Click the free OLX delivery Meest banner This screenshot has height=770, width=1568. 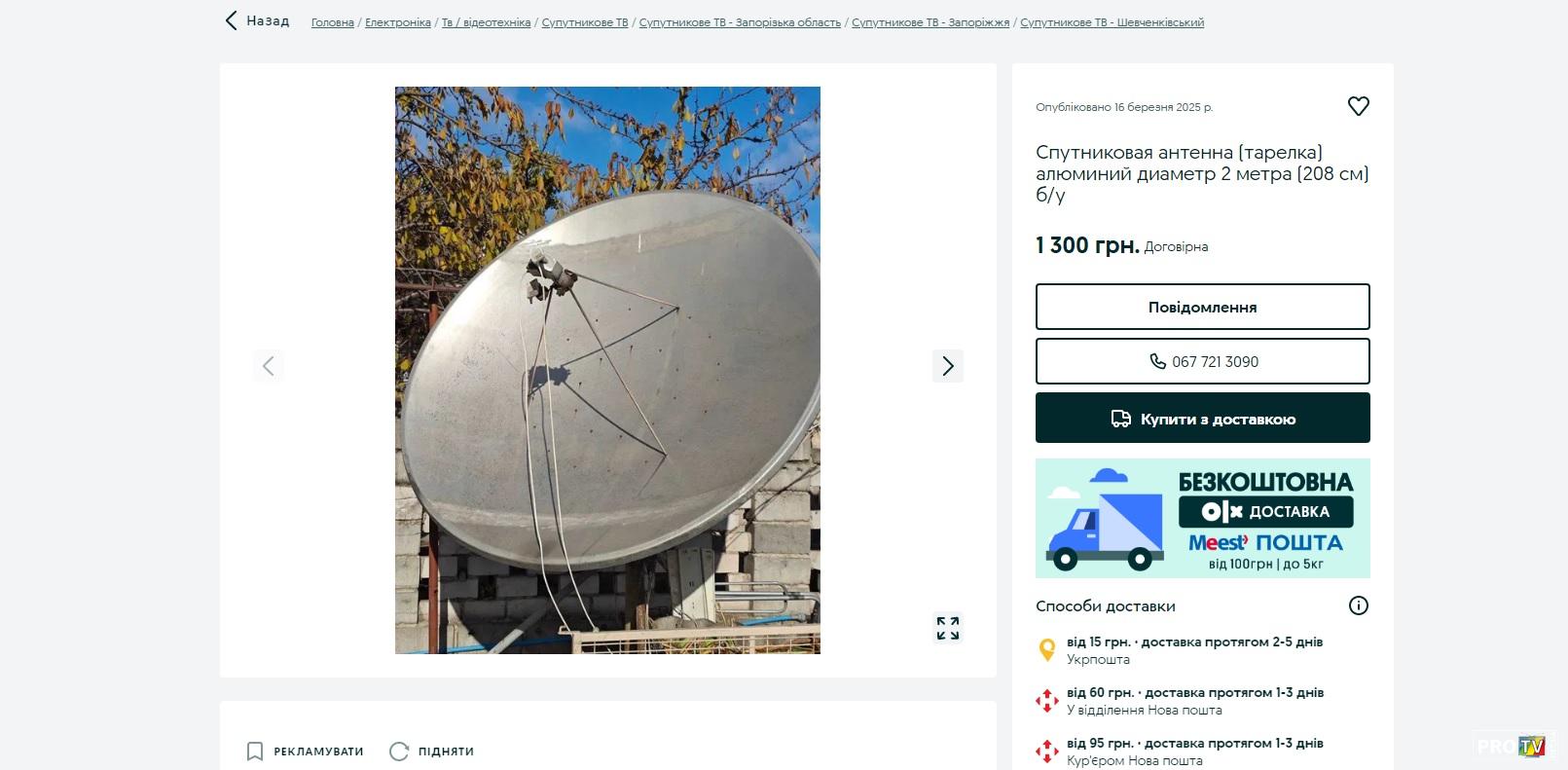pos(1202,519)
